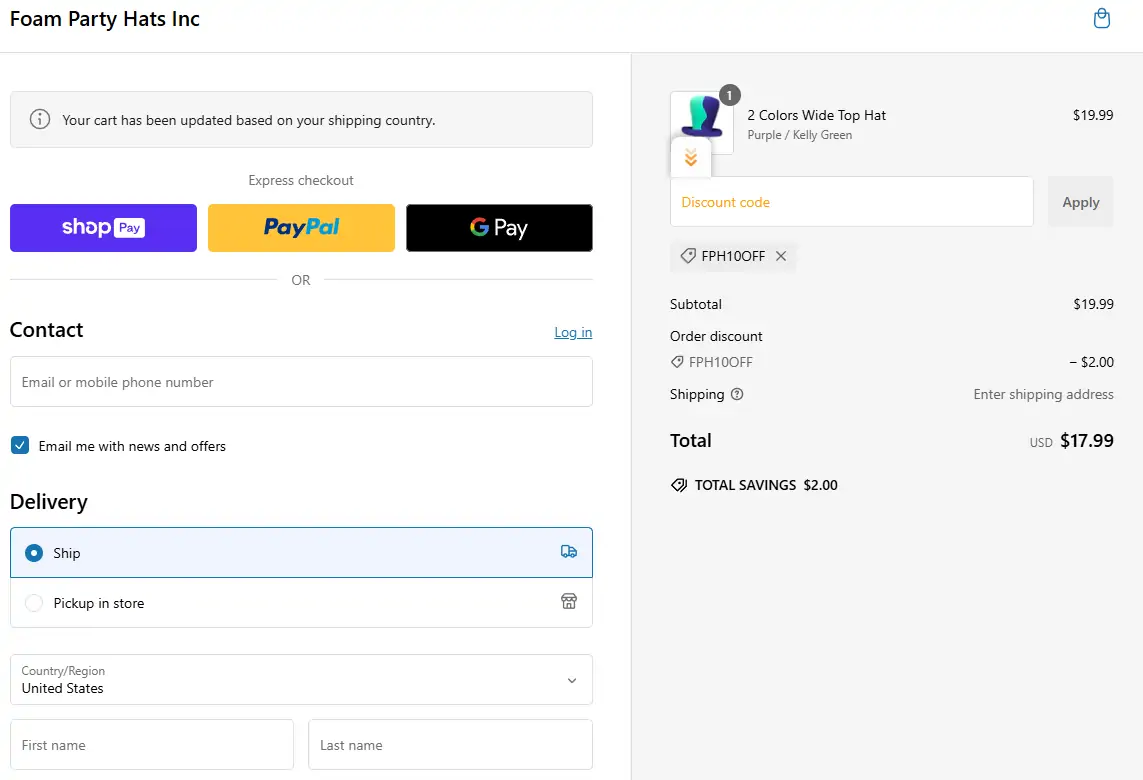
Task: Click the Total Savings tag icon
Action: [679, 485]
